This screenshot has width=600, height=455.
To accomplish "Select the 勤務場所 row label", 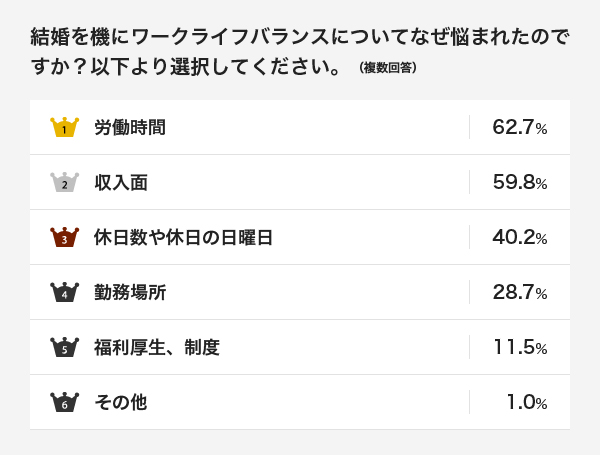I will point(130,292).
